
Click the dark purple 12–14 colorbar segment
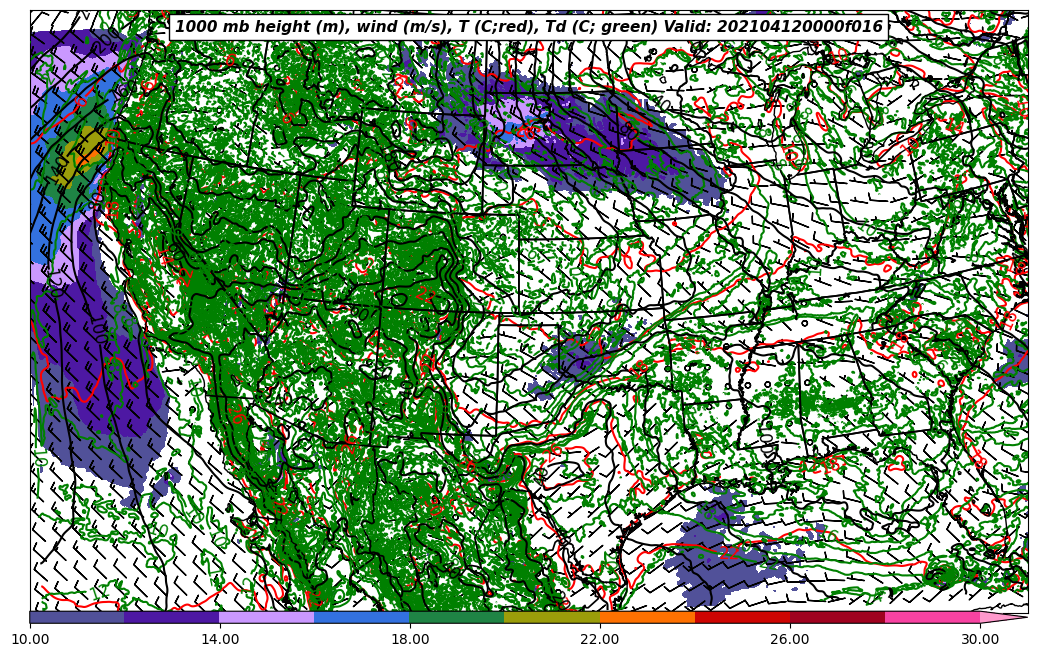(172, 618)
